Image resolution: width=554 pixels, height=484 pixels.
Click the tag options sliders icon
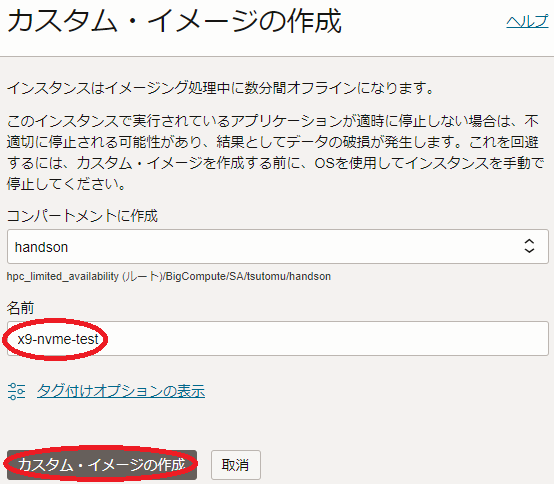(16, 391)
